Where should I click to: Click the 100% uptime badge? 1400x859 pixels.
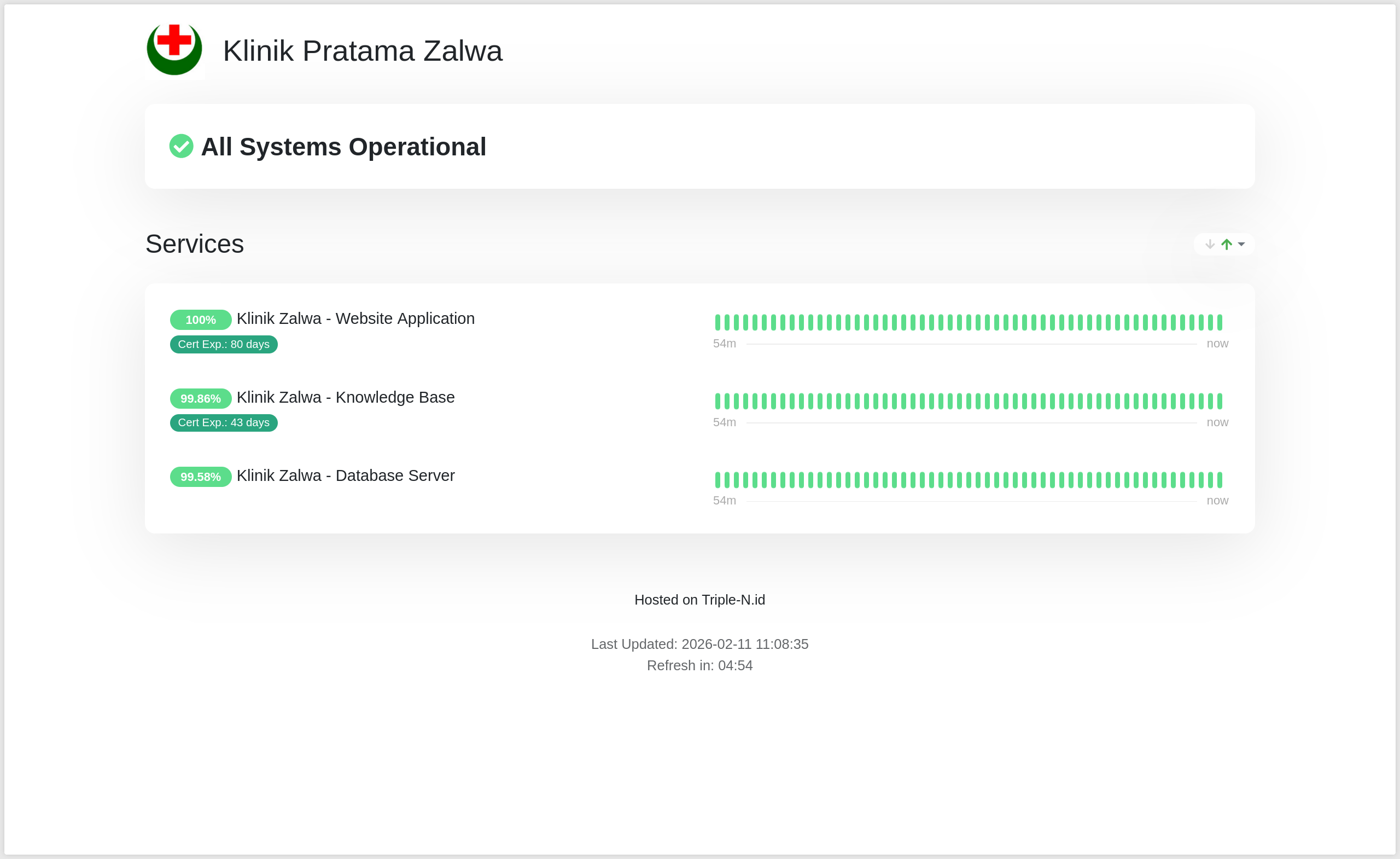coord(201,320)
